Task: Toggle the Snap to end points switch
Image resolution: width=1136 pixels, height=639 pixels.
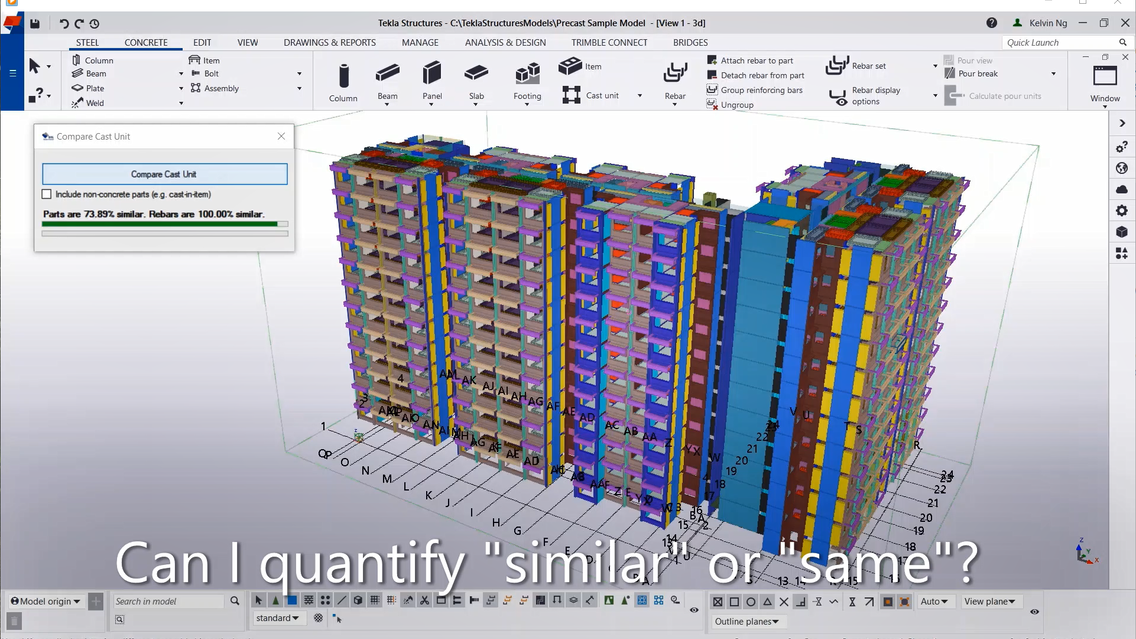Action: tap(717, 601)
